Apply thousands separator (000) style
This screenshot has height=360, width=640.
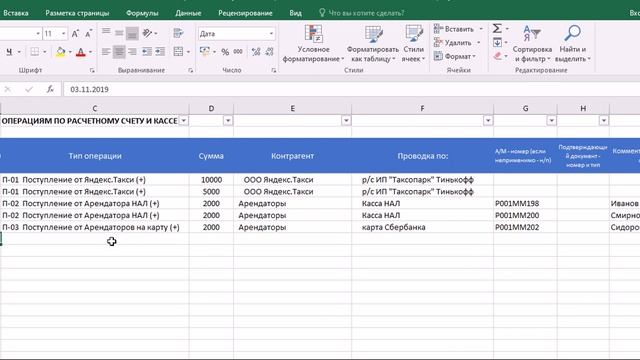coord(238,52)
